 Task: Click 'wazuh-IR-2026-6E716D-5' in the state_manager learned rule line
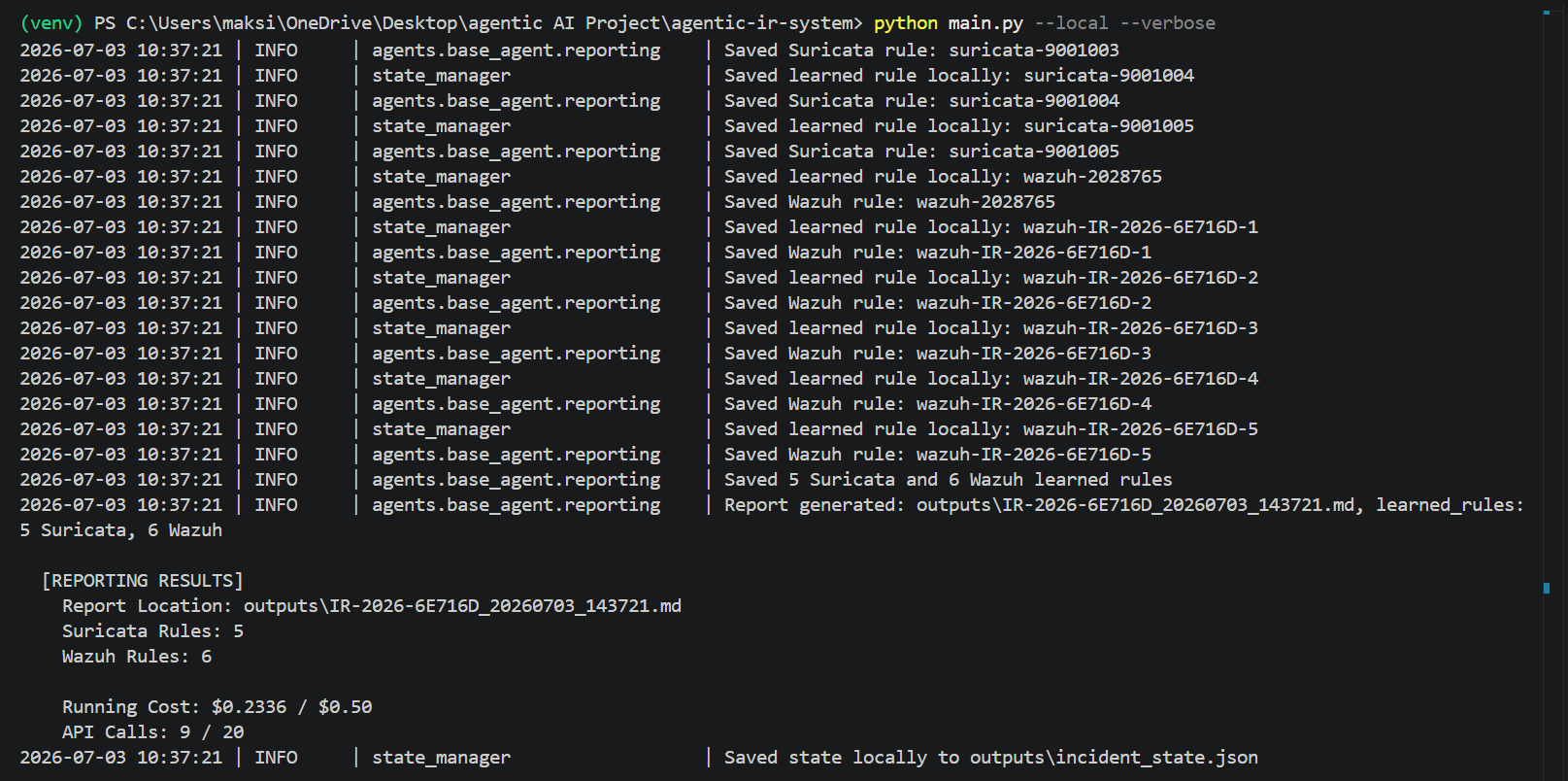(1141, 429)
